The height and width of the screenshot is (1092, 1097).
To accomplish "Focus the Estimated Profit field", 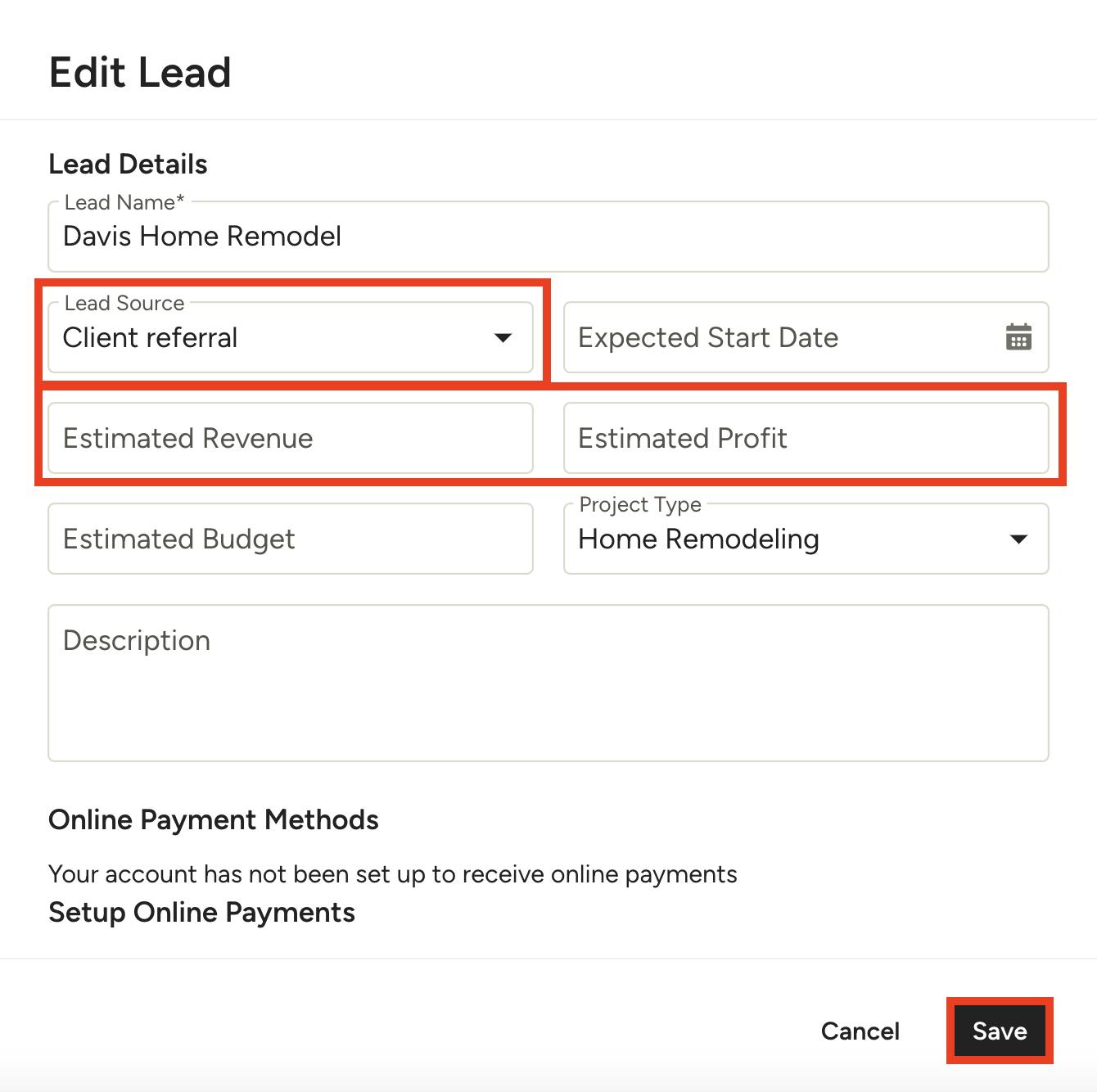I will tap(806, 438).
